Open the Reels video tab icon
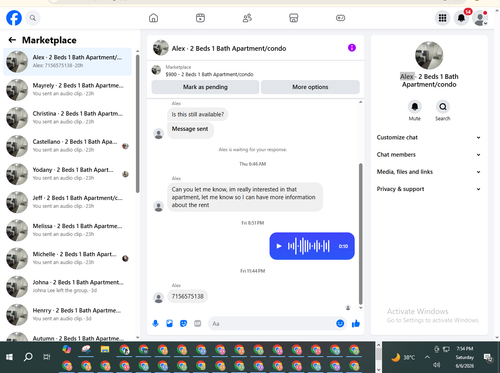Screen dimensions: 500x373 coord(200,18)
